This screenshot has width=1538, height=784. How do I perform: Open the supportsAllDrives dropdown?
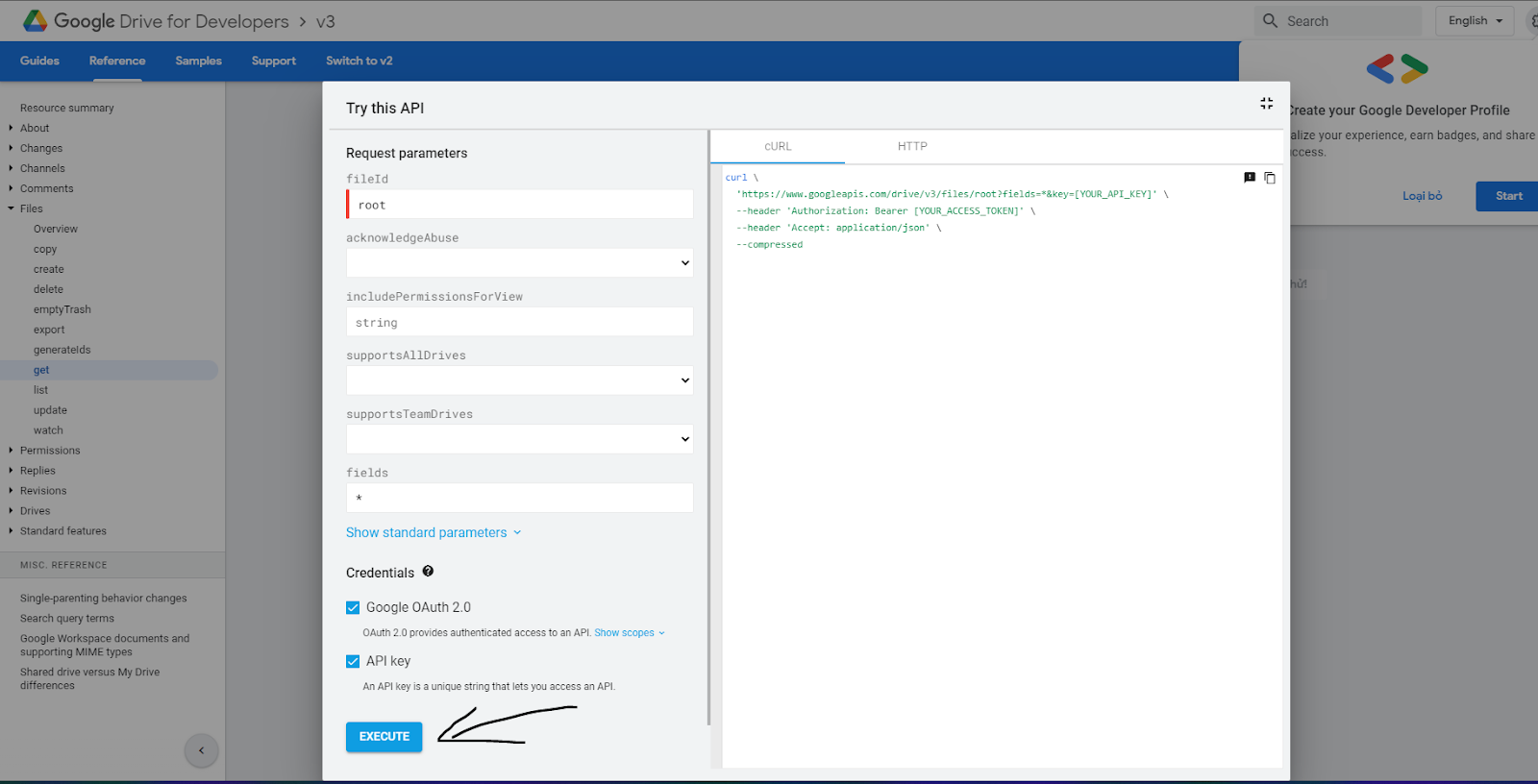click(x=519, y=380)
